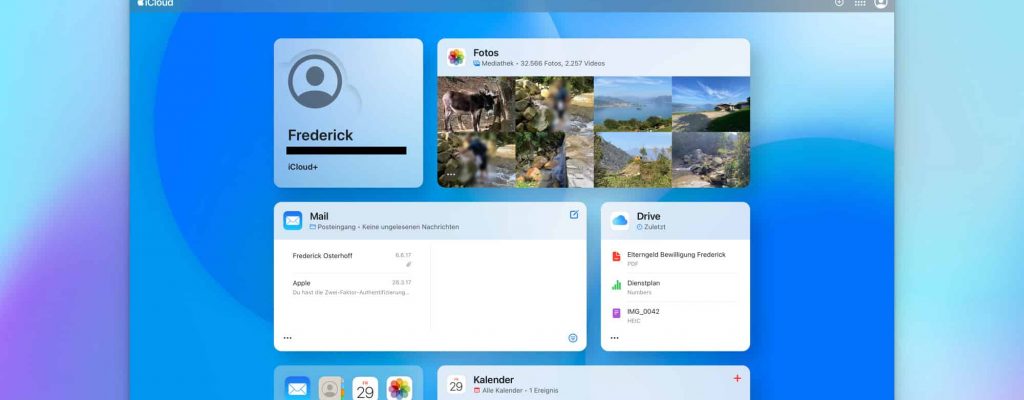The image size is (1024, 400).
Task: Open the app launcher grid icon
Action: click(x=860, y=3)
